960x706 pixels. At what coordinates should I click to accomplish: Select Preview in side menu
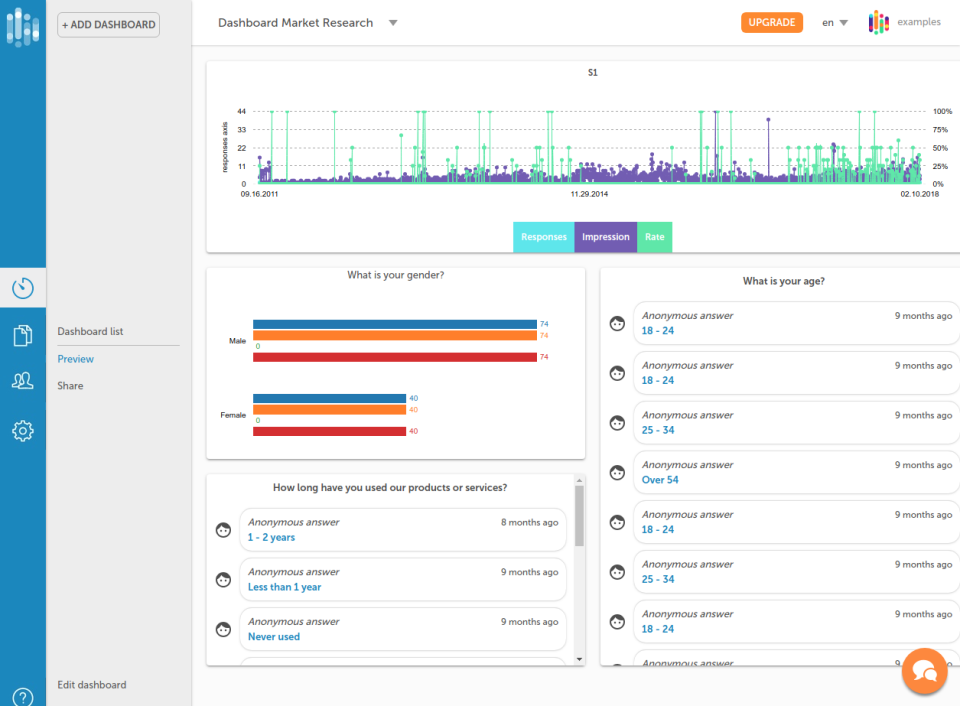pyautogui.click(x=75, y=359)
